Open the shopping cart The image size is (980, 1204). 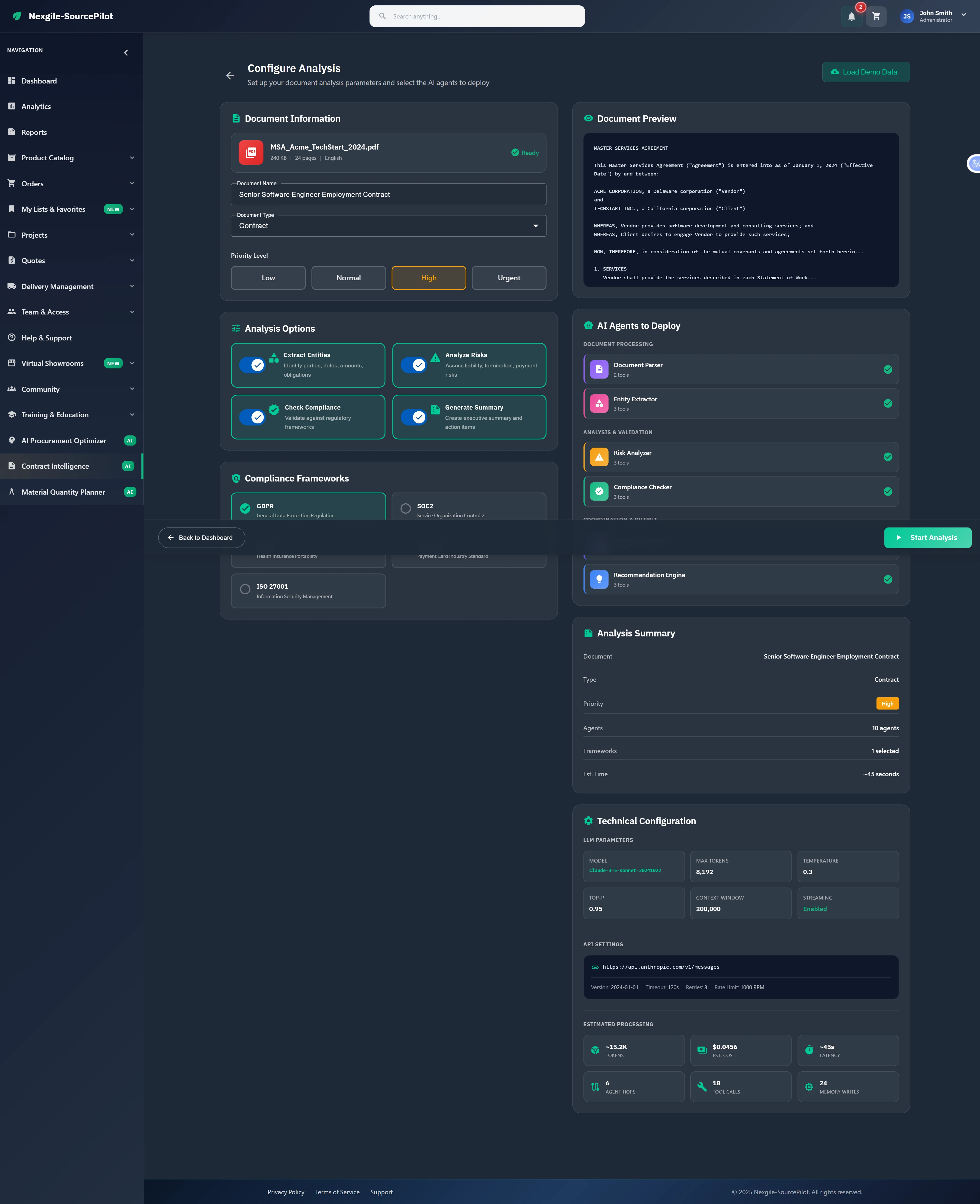point(876,16)
